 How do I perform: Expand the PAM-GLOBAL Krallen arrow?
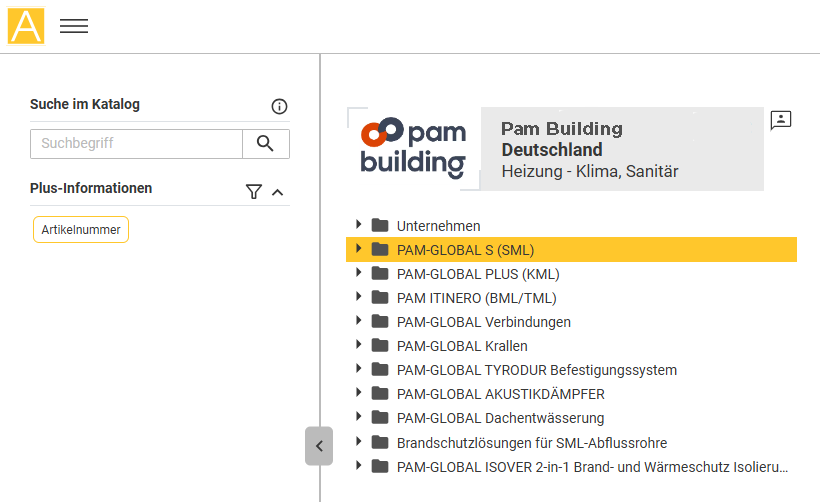[x=359, y=345]
